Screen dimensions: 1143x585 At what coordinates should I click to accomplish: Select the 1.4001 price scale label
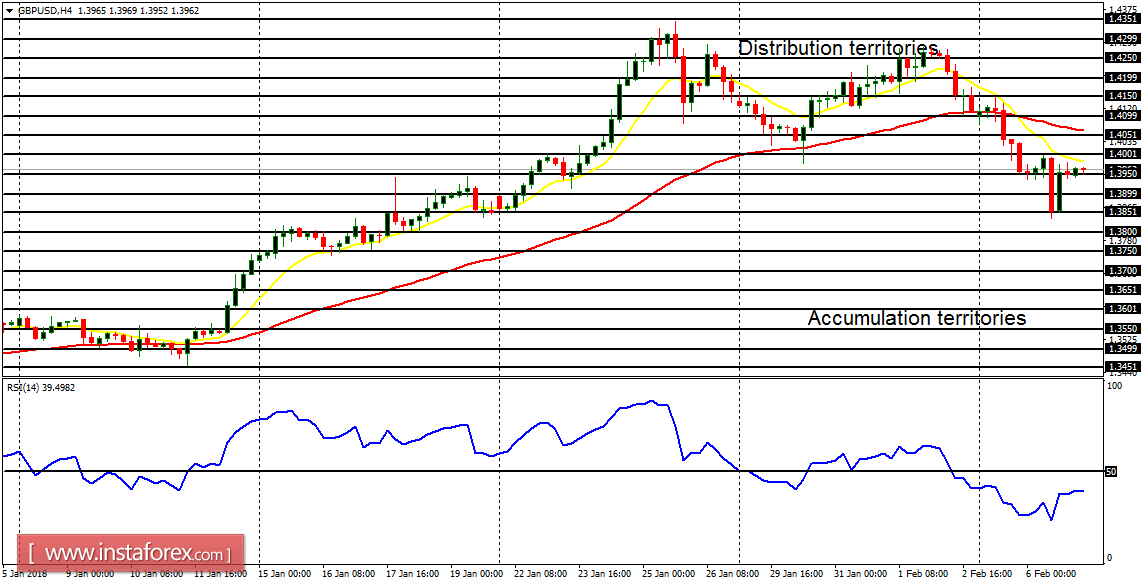[1124, 154]
